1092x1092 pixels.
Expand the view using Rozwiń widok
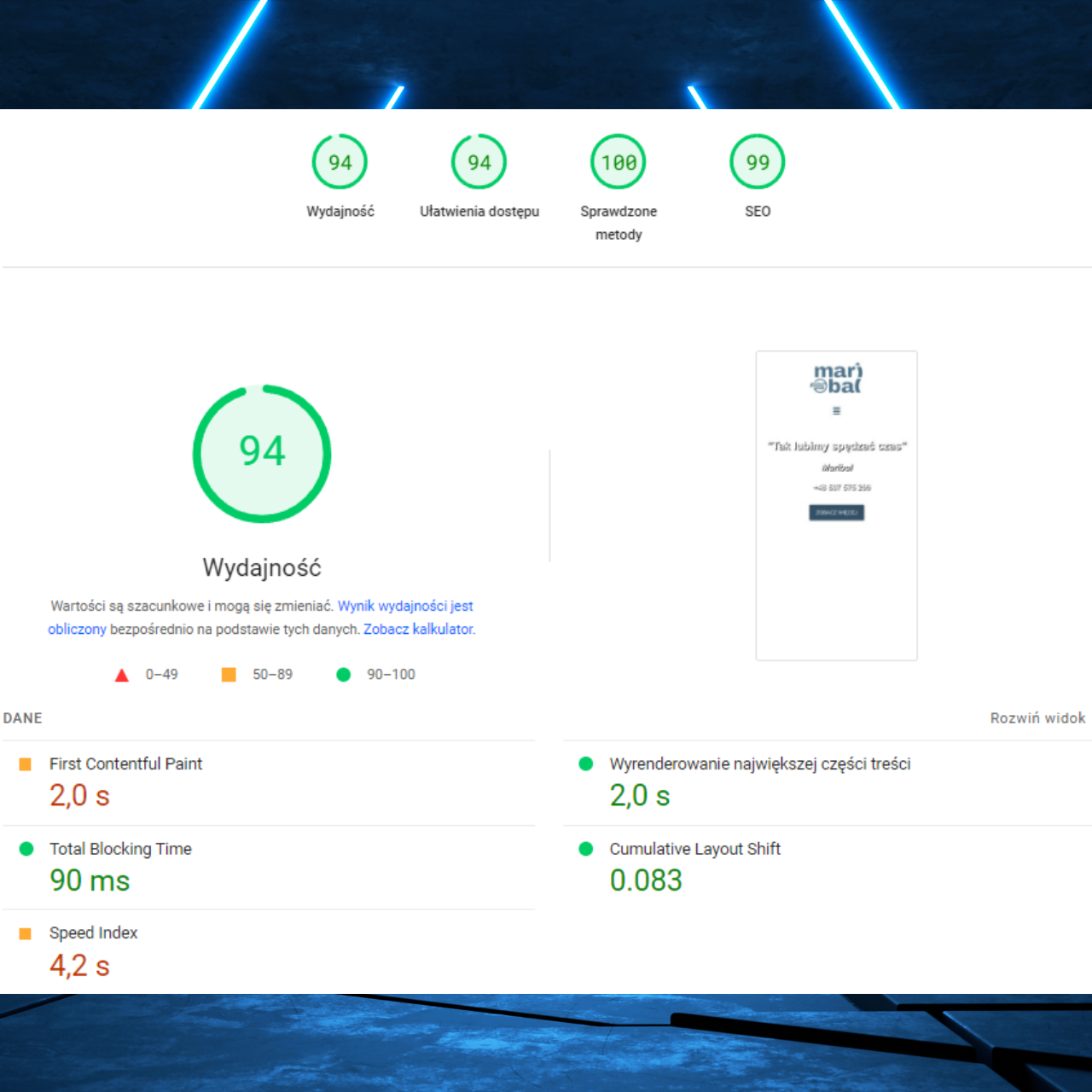pyautogui.click(x=1037, y=717)
